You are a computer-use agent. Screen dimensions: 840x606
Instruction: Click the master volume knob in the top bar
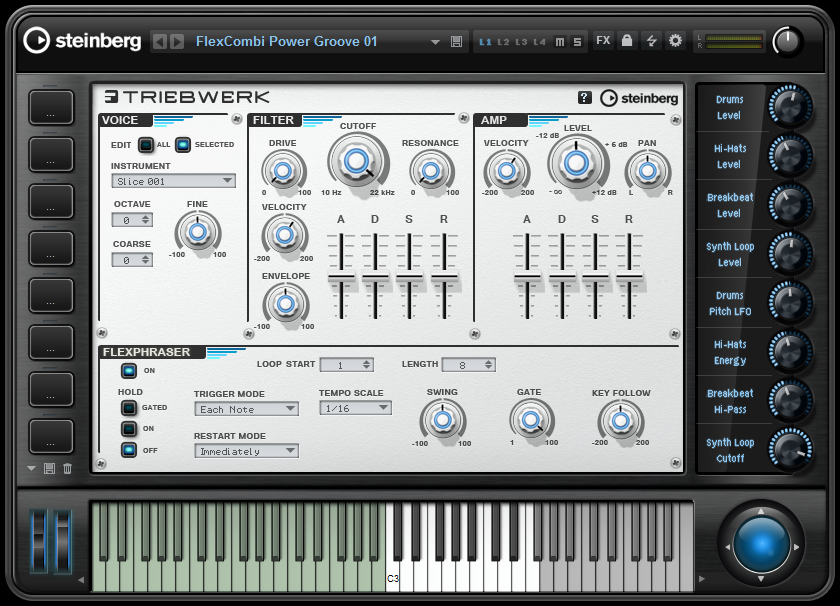coord(787,41)
